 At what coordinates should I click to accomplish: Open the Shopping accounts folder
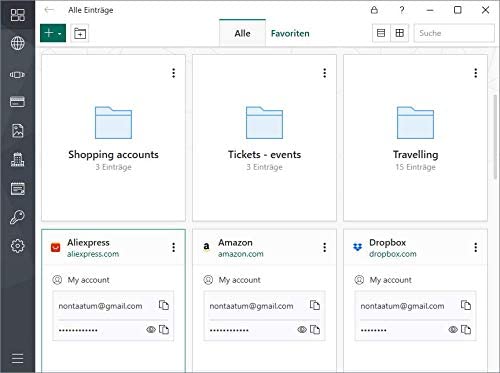pos(113,138)
